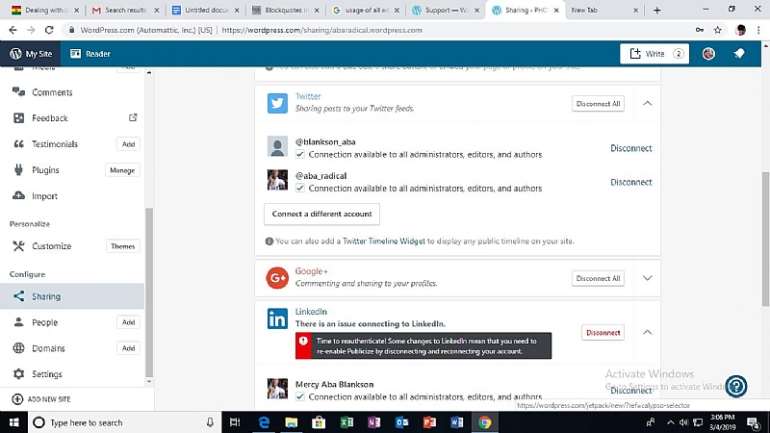Open File Explorer from the taskbar

coord(291,422)
